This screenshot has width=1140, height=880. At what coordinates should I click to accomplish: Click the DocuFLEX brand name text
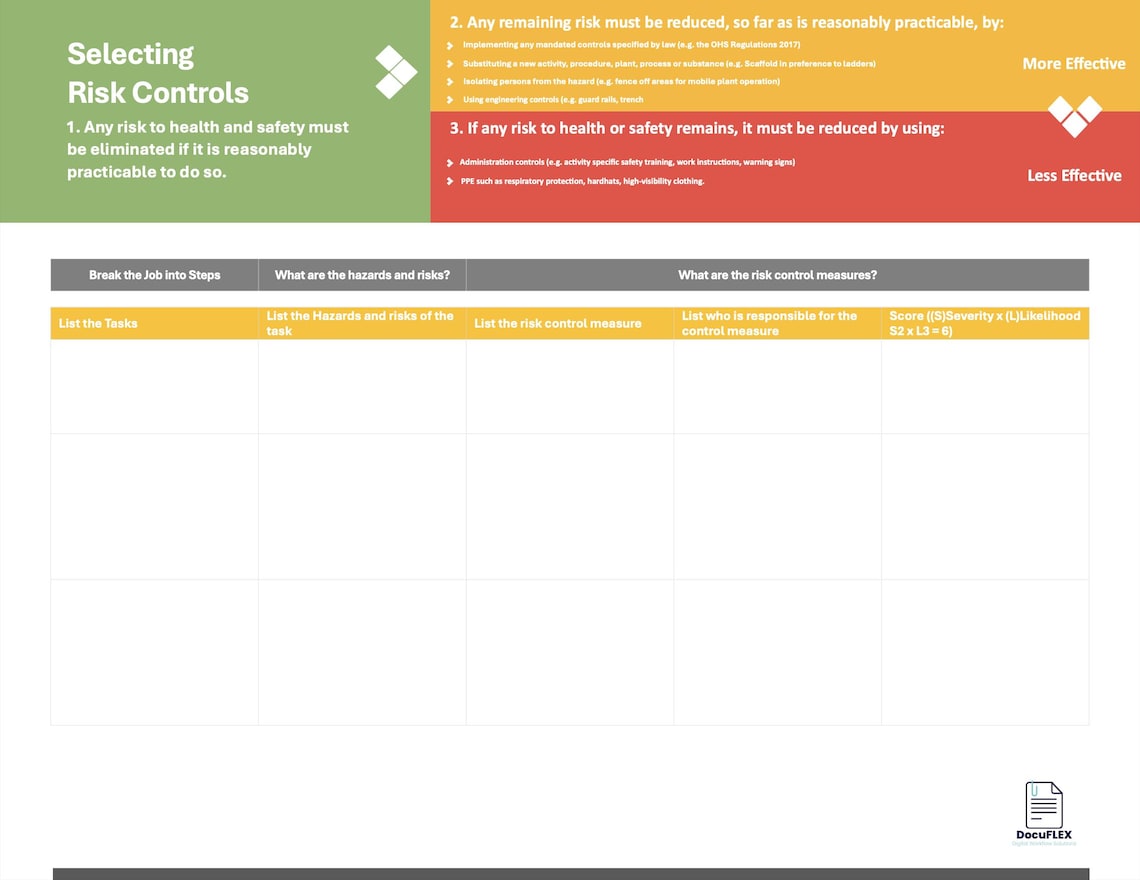coord(1044,832)
